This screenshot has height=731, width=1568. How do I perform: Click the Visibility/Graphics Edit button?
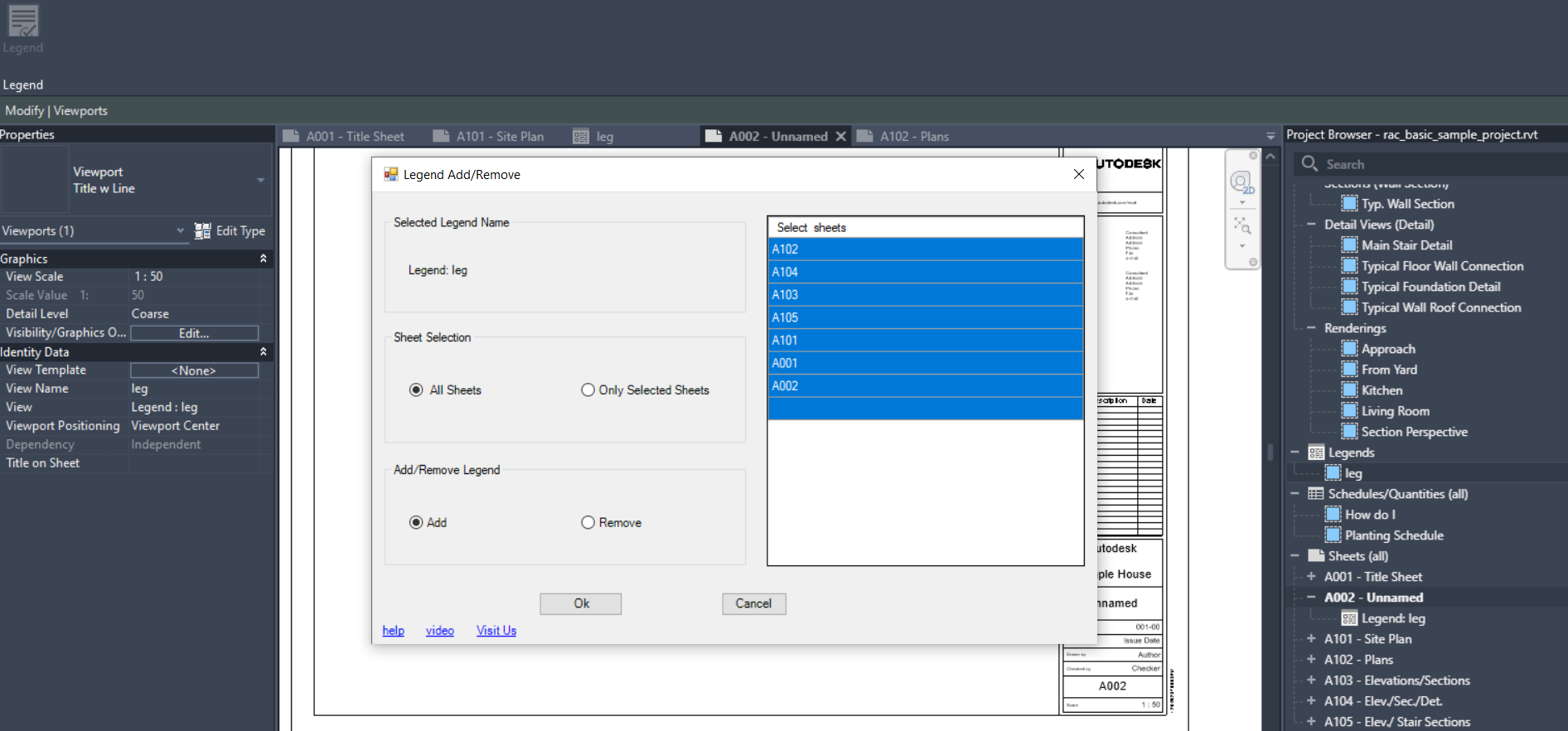(x=194, y=333)
